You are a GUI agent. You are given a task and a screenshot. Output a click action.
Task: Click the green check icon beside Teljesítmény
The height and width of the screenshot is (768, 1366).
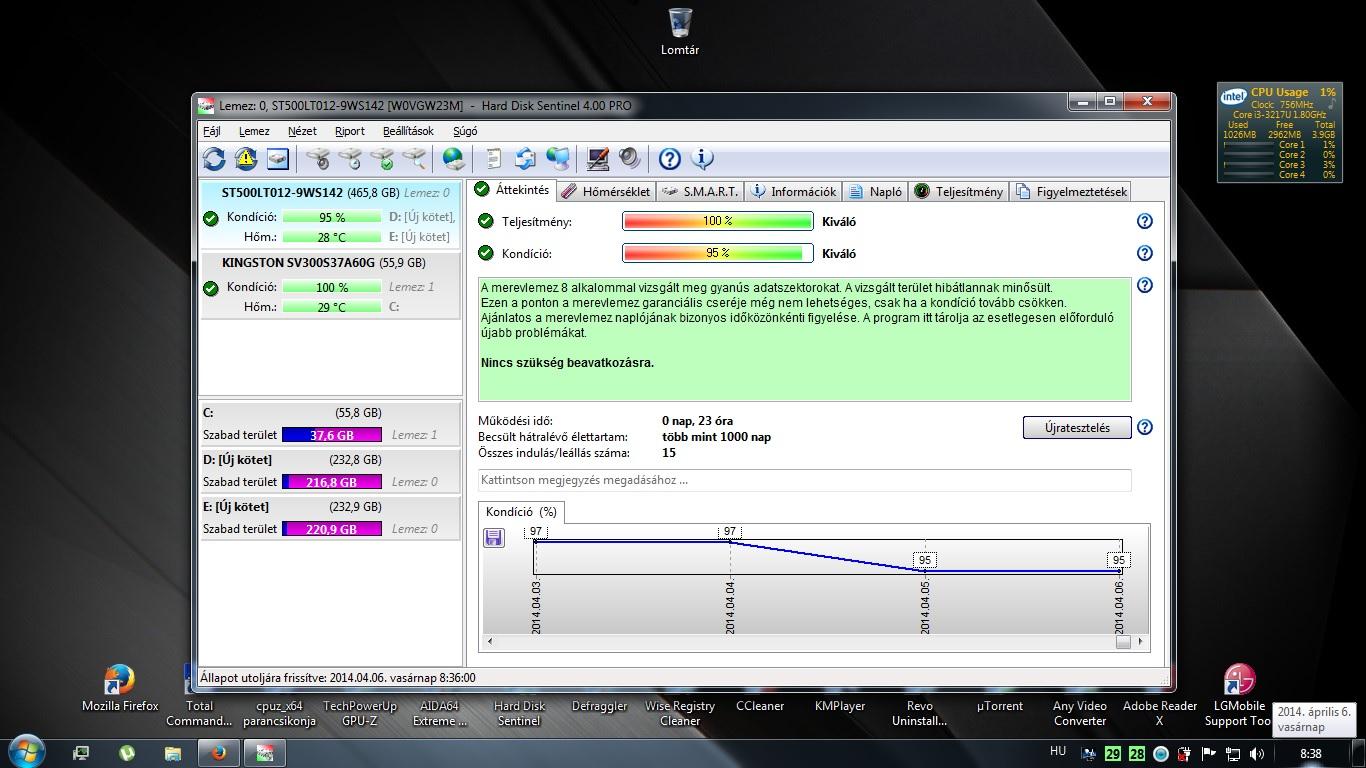[485, 221]
